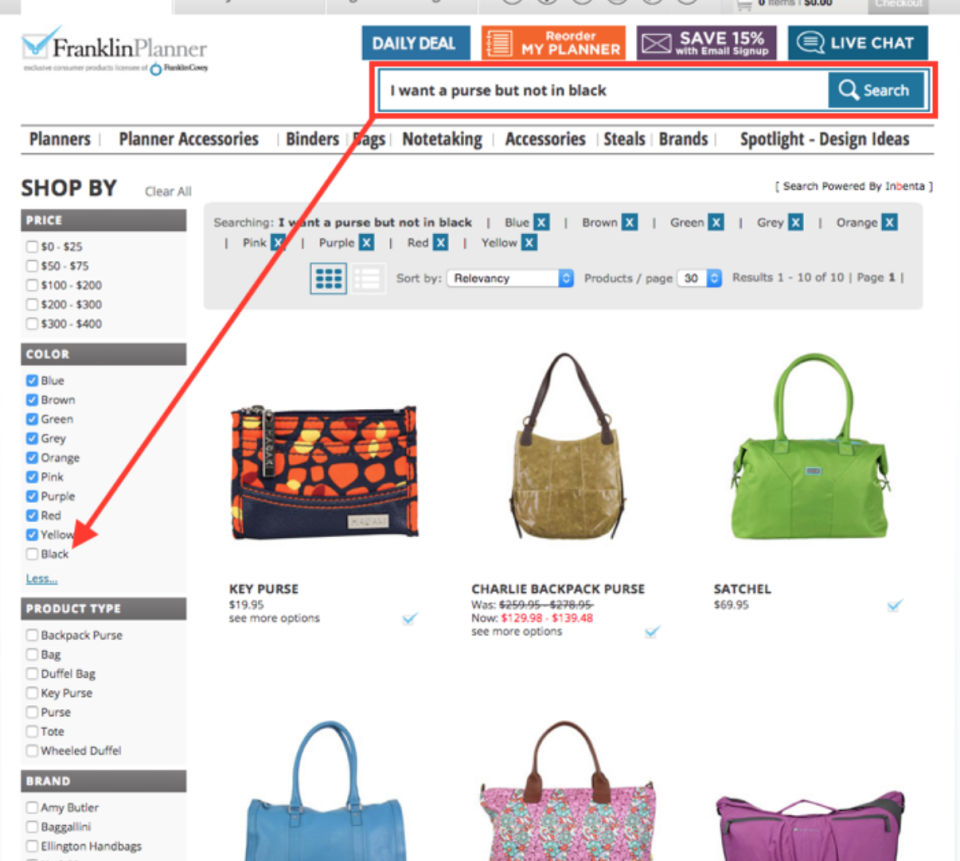This screenshot has width=960, height=861.
Task: Click the search query input field
Action: tap(604, 91)
